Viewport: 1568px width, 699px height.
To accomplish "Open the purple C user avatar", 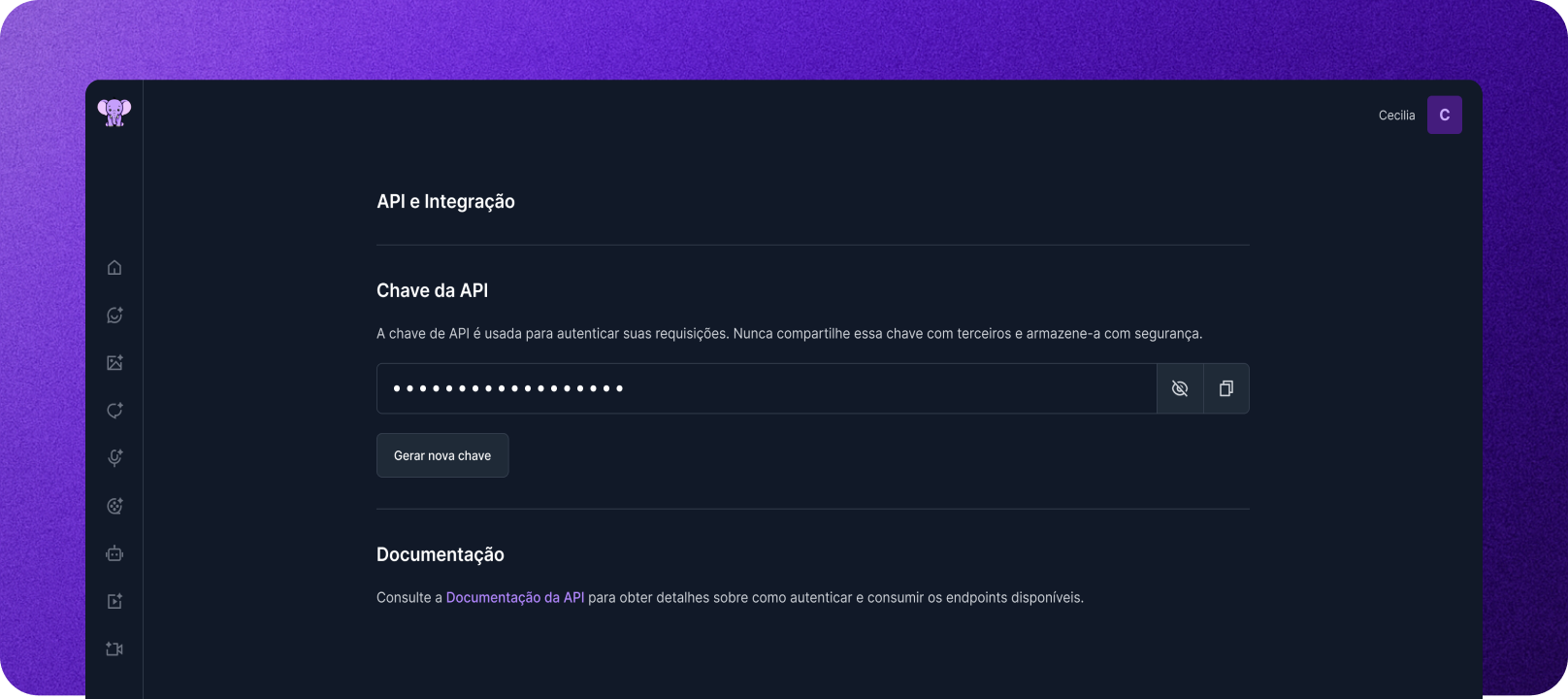I will pyautogui.click(x=1444, y=115).
